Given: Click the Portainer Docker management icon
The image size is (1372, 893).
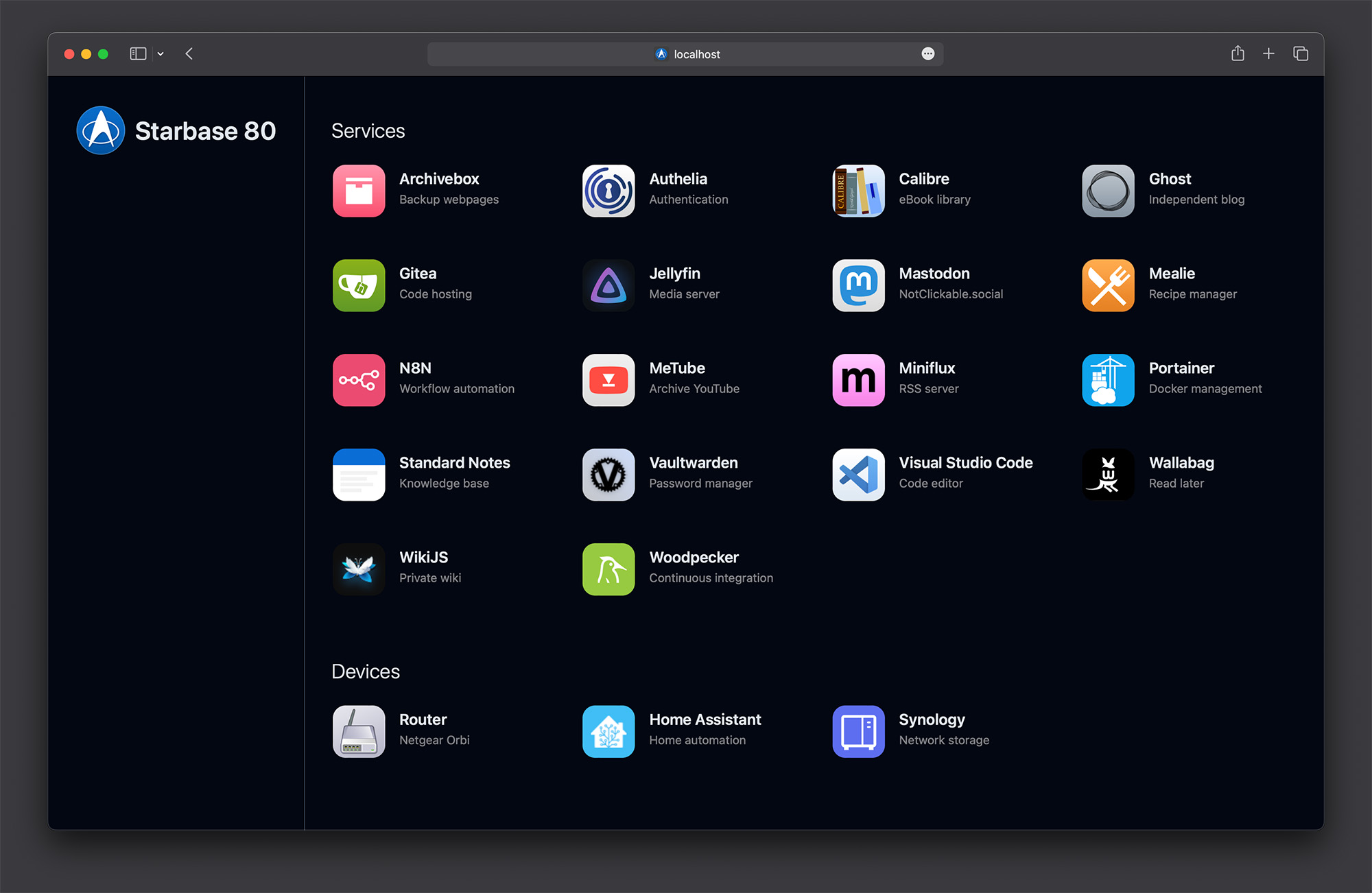Looking at the screenshot, I should coord(1108,380).
